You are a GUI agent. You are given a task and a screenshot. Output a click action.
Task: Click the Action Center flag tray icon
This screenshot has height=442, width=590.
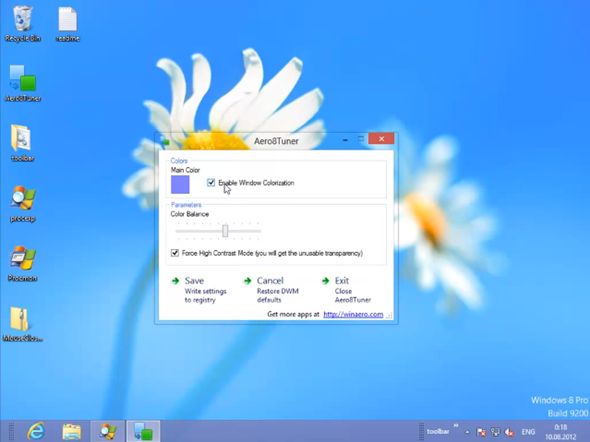[481, 432]
